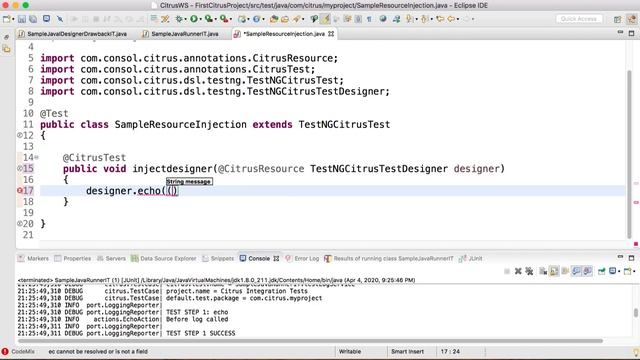Click the green Run button icon

pyautogui.click(x=194, y=19)
